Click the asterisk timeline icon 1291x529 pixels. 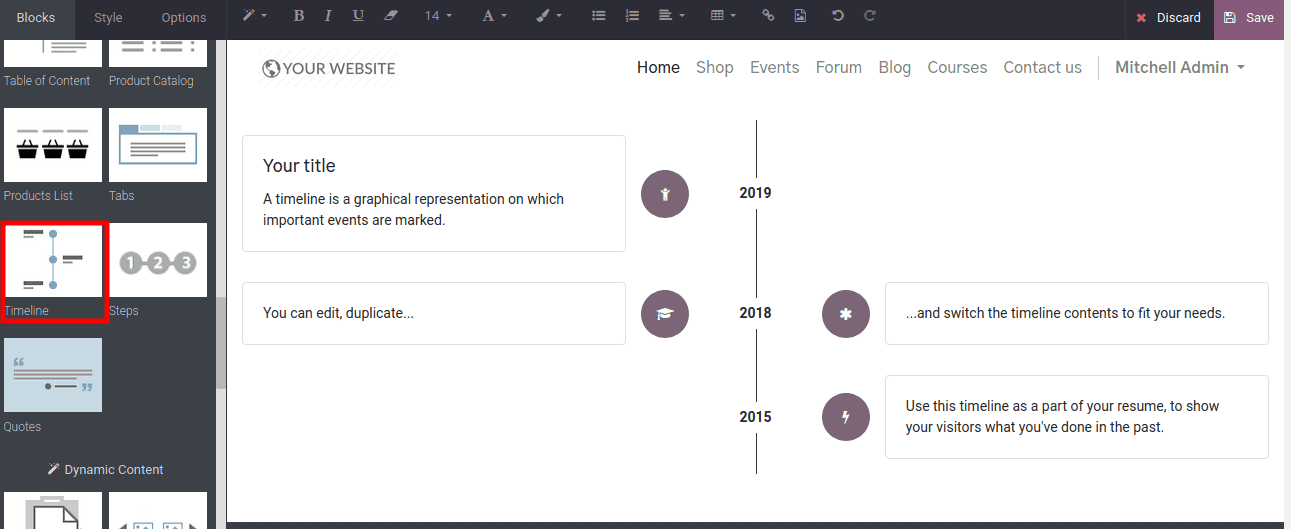coord(846,314)
